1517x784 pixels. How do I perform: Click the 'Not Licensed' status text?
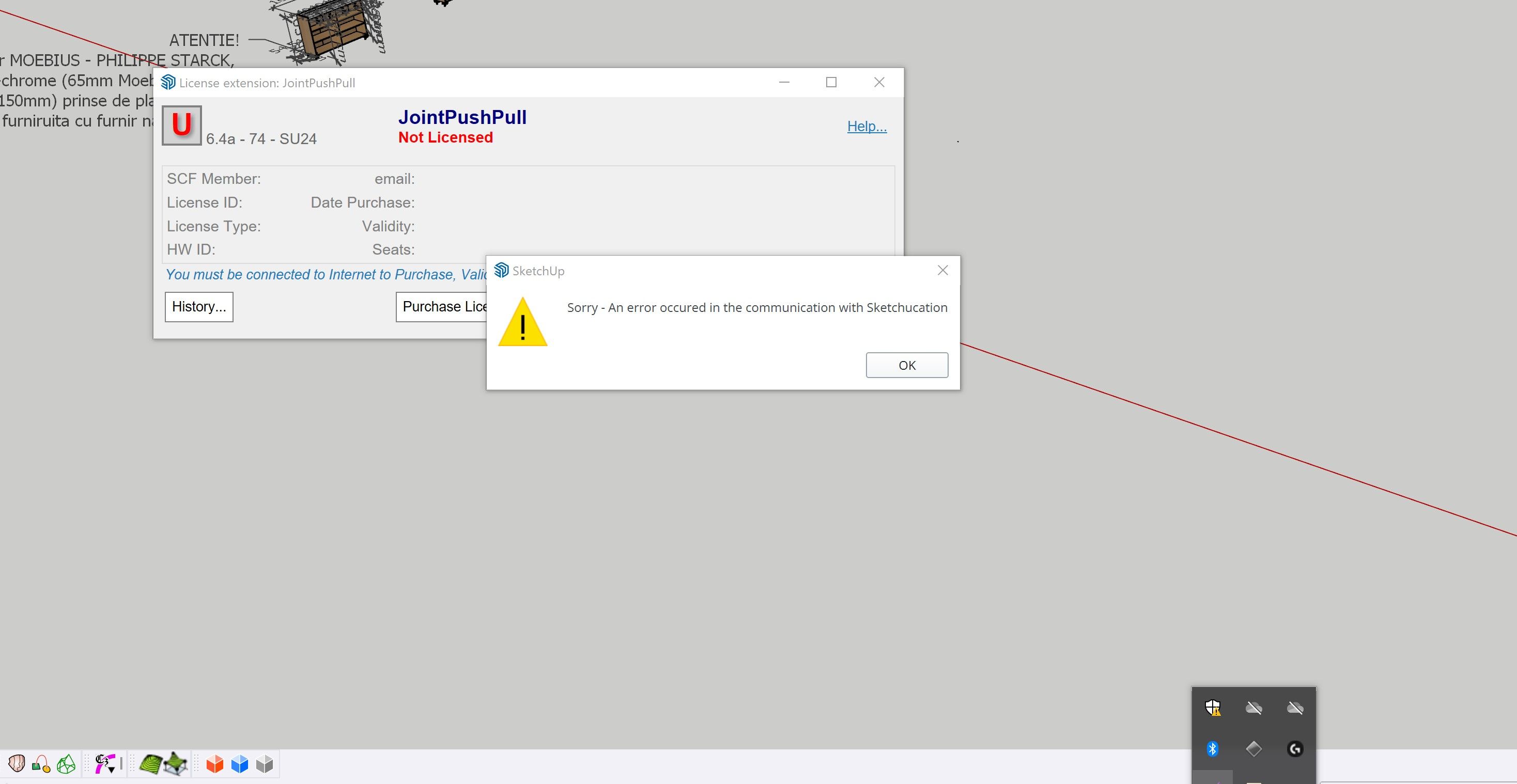(x=445, y=137)
